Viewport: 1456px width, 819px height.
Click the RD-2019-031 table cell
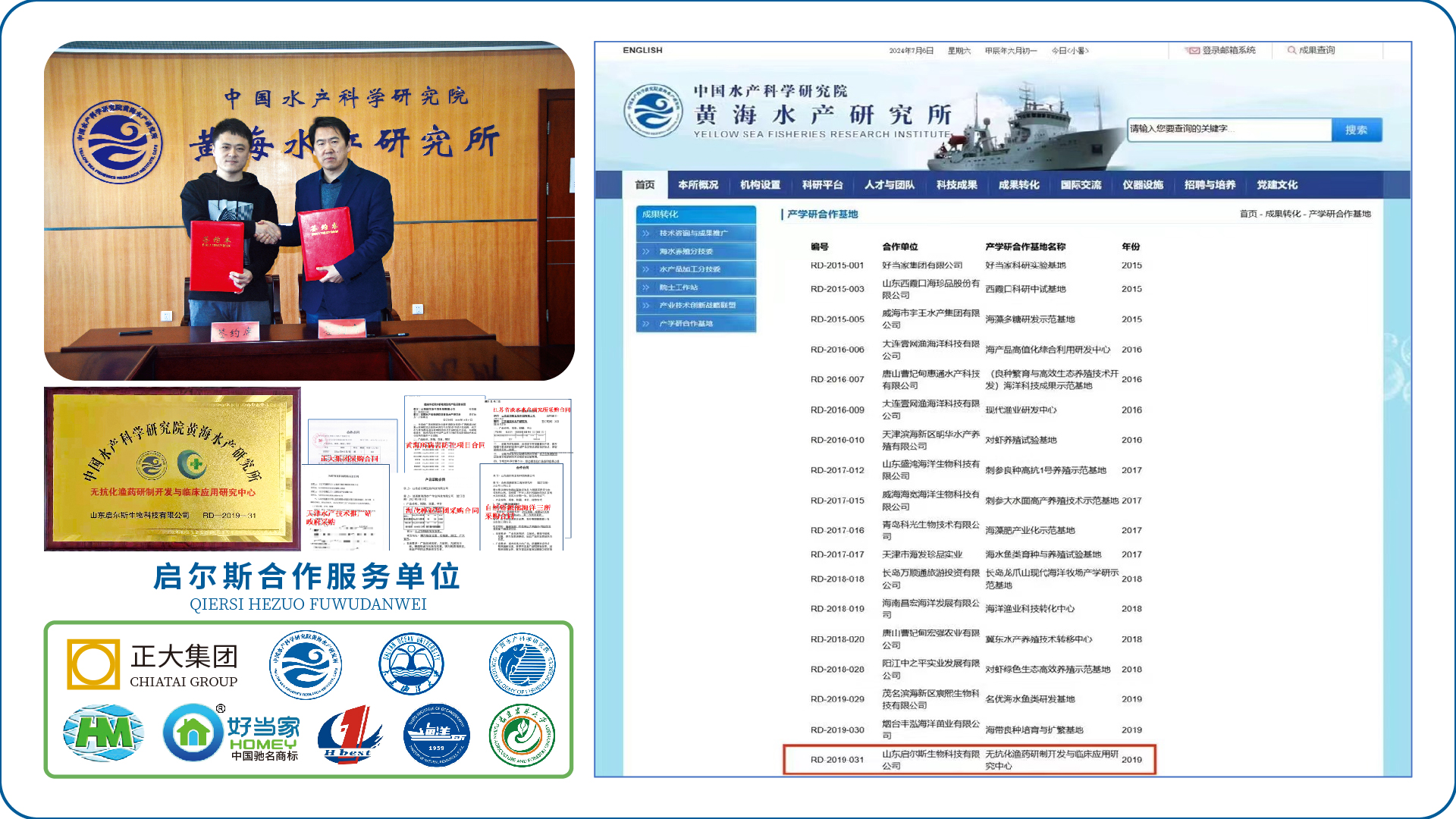click(837, 760)
